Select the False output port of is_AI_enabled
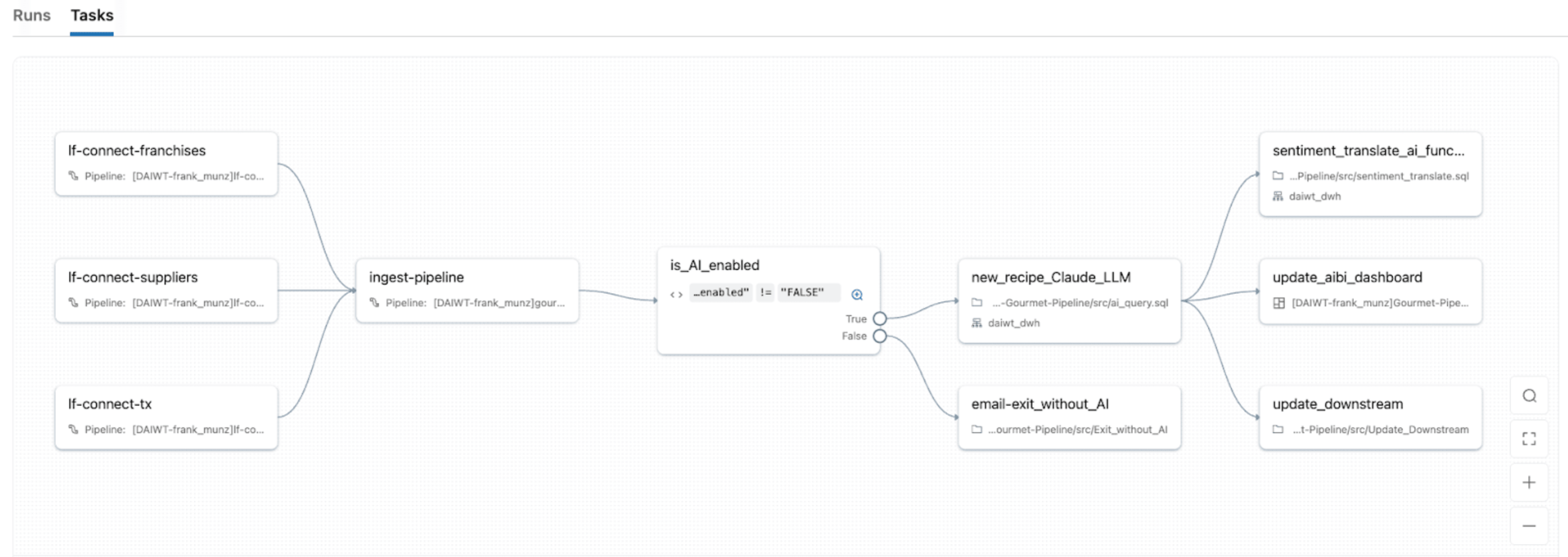The image size is (1568, 557). click(x=879, y=335)
